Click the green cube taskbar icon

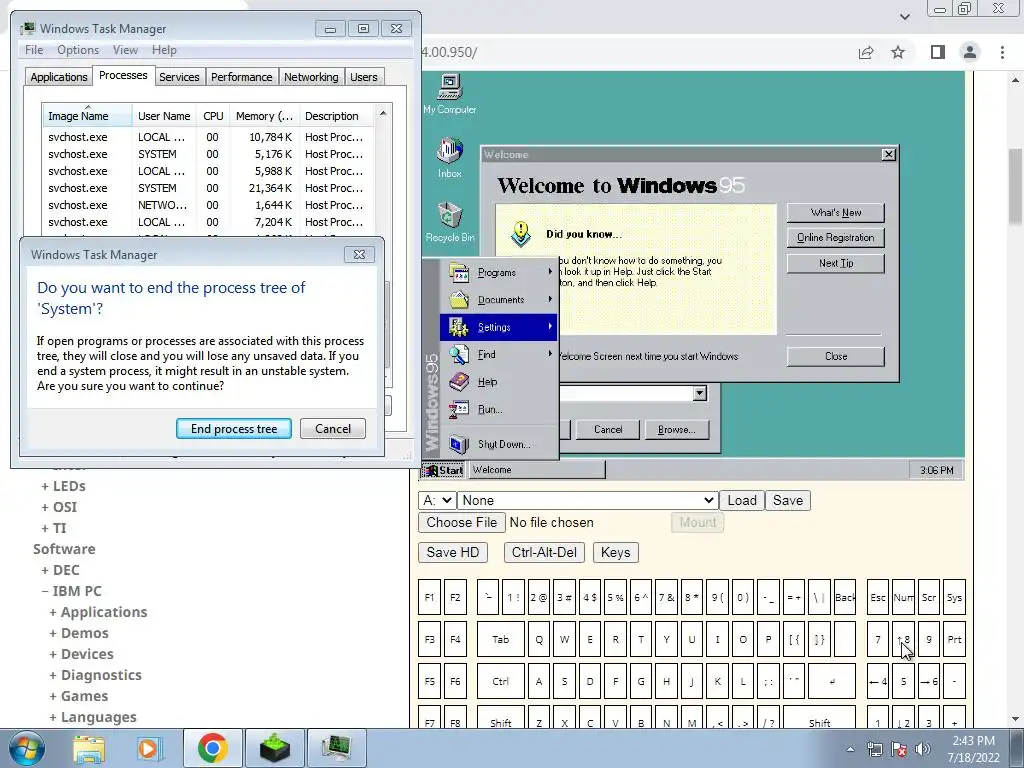pyautogui.click(x=274, y=748)
